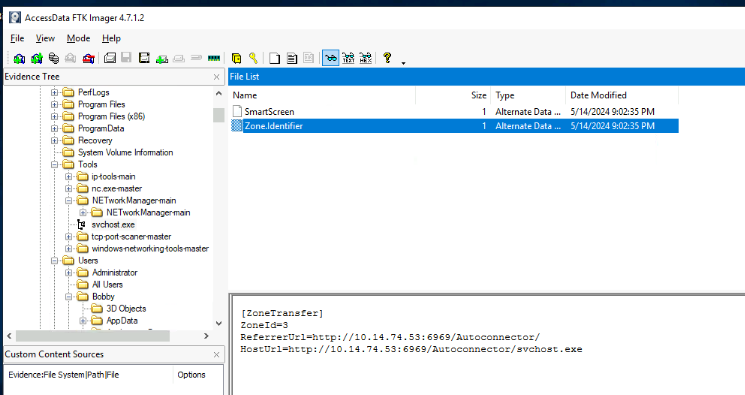Expand the ProgramData folder node
The height and width of the screenshot is (395, 745).
(55, 128)
